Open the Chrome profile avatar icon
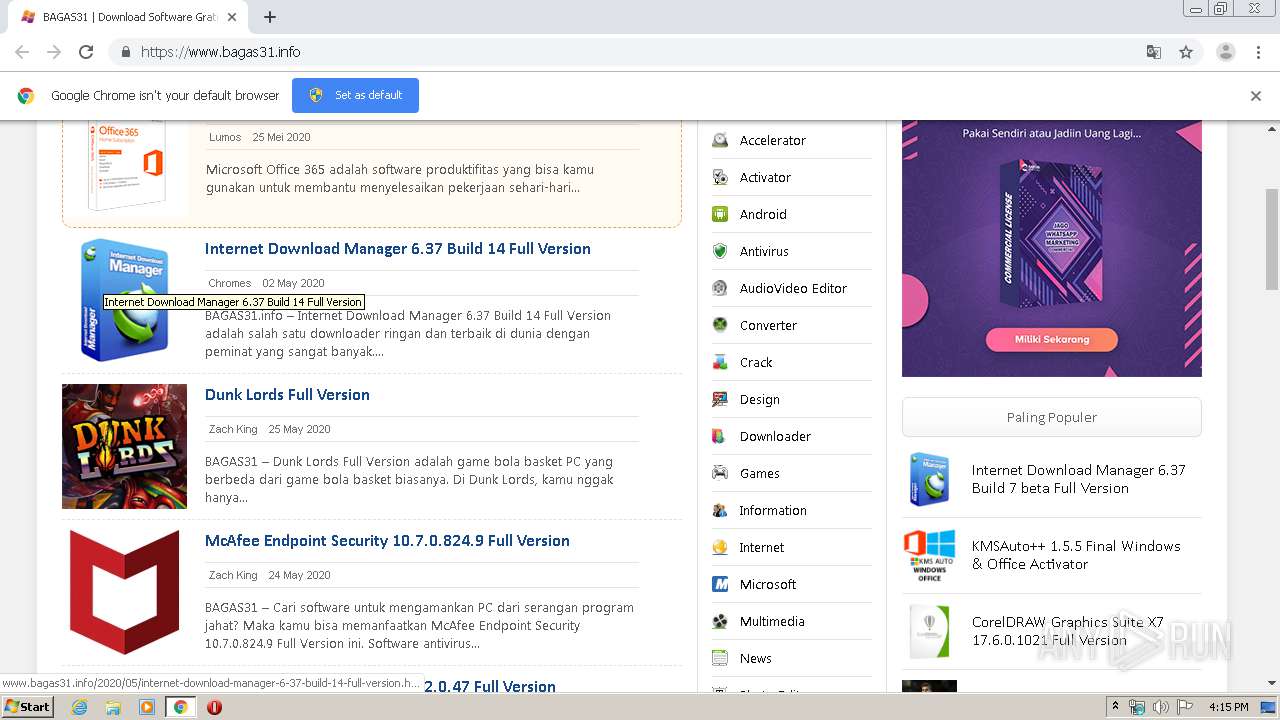Screen dimensions: 1280x720 pos(1226,52)
